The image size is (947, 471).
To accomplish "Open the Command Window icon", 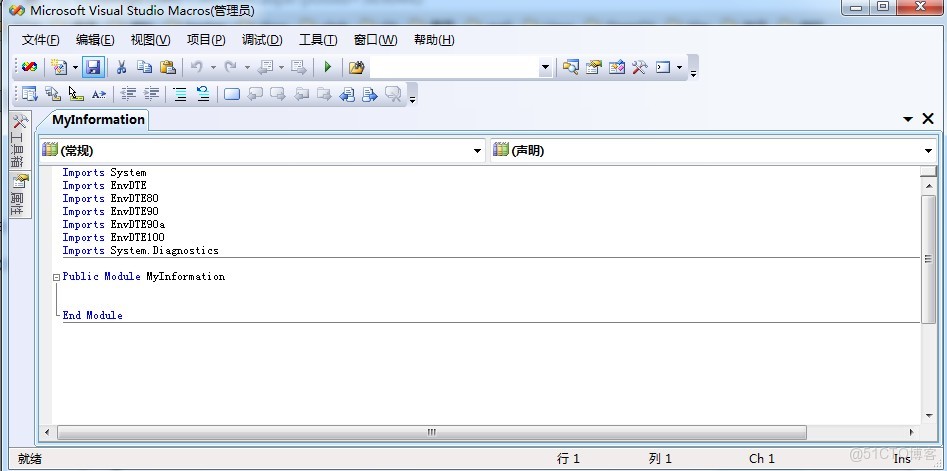I will [663, 67].
